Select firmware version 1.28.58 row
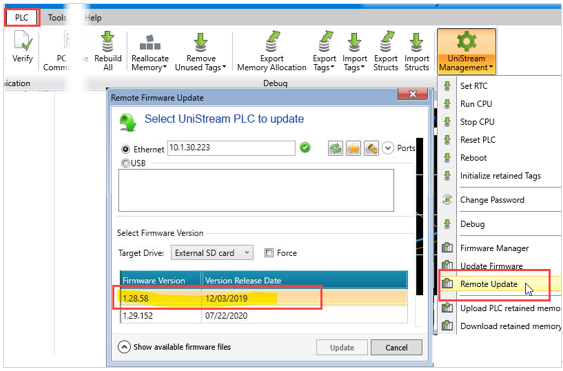The height and width of the screenshot is (371, 563). tap(264, 298)
